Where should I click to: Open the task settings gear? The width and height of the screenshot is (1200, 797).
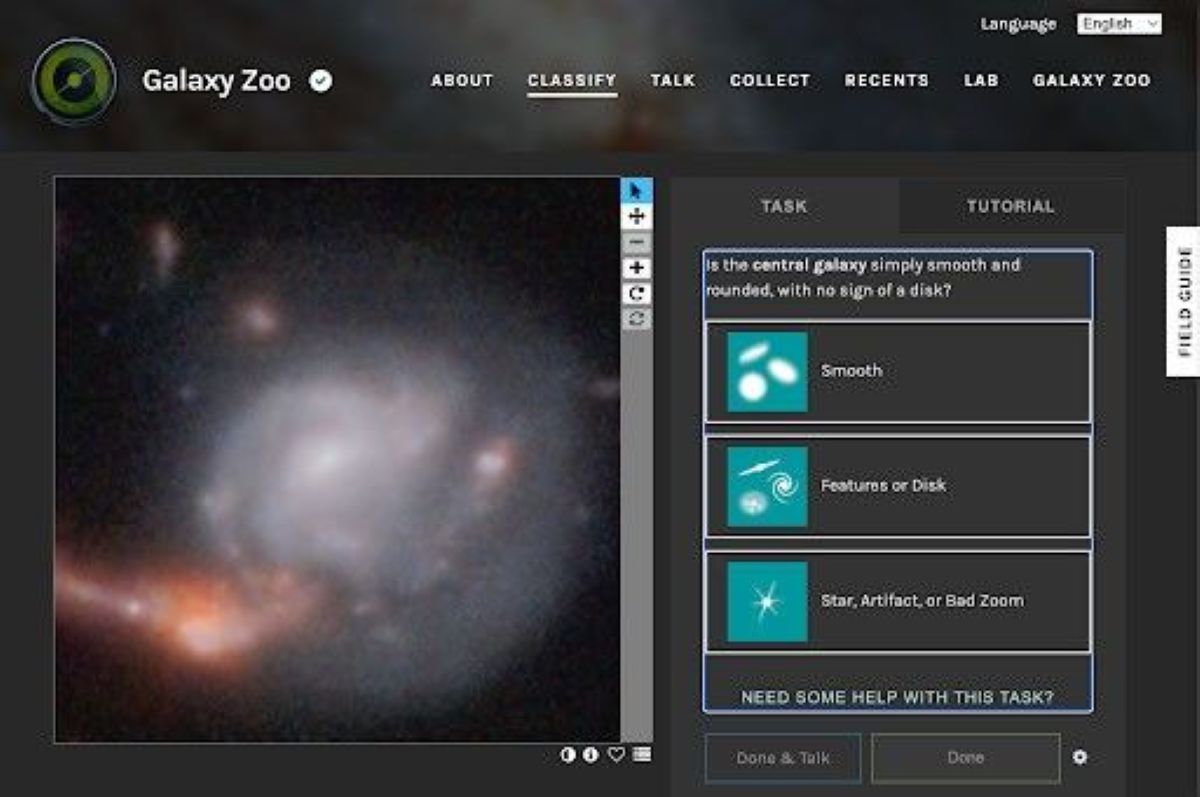coord(1080,757)
